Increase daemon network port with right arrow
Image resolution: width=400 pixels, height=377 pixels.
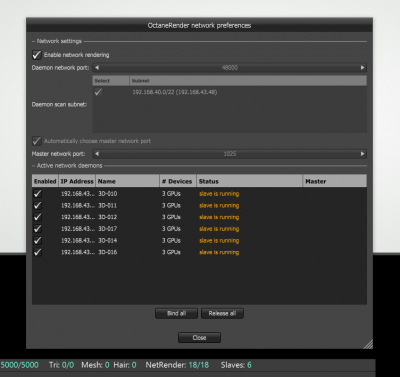[x=362, y=68]
